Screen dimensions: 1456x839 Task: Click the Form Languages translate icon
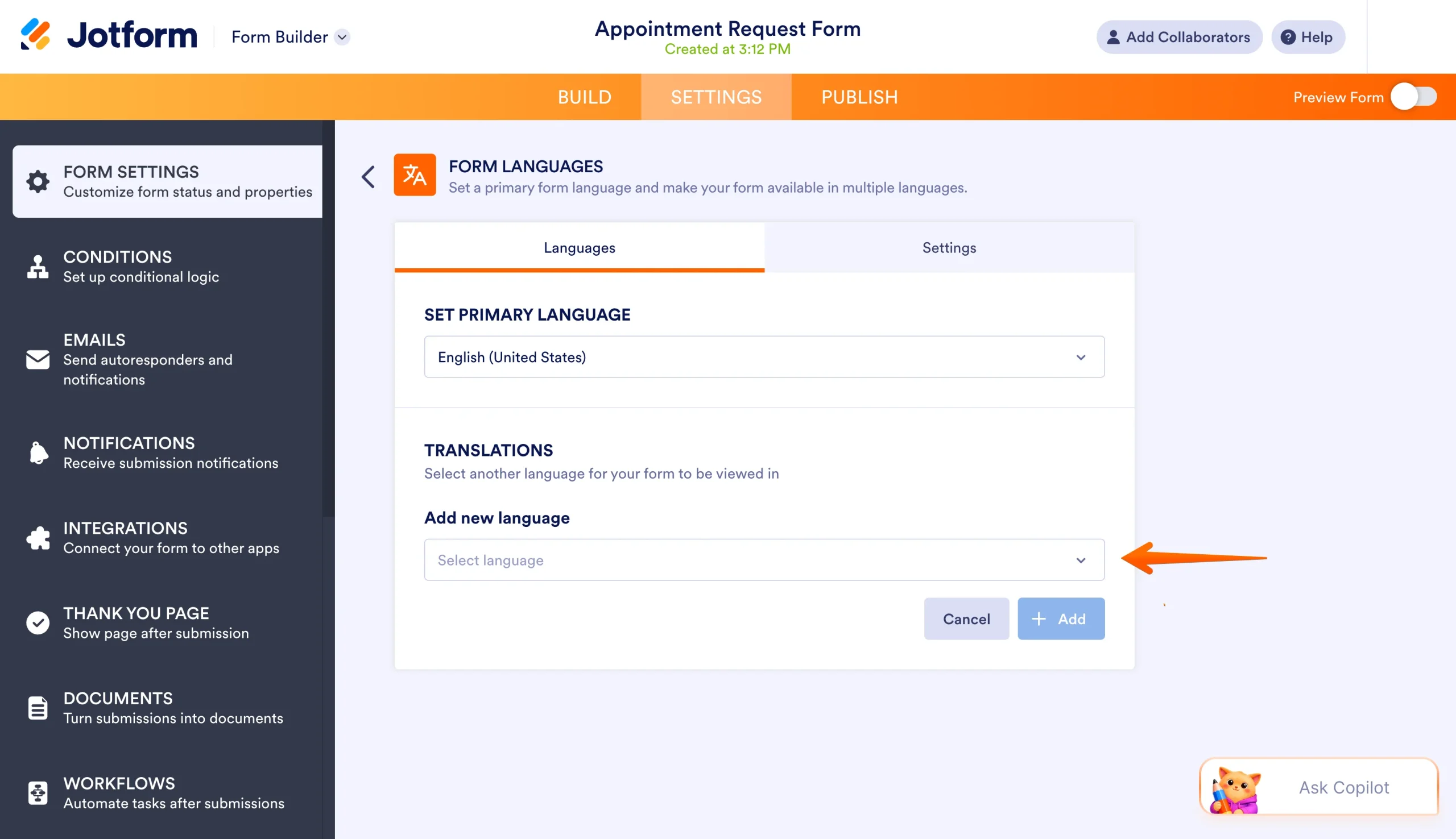[415, 175]
